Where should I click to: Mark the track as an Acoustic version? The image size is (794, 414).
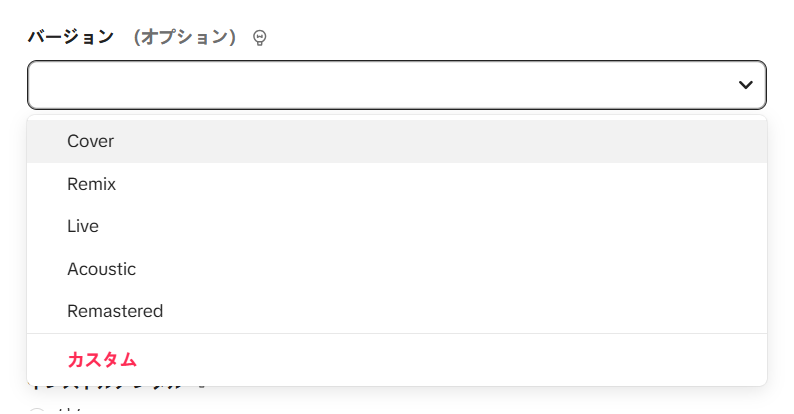click(101, 269)
